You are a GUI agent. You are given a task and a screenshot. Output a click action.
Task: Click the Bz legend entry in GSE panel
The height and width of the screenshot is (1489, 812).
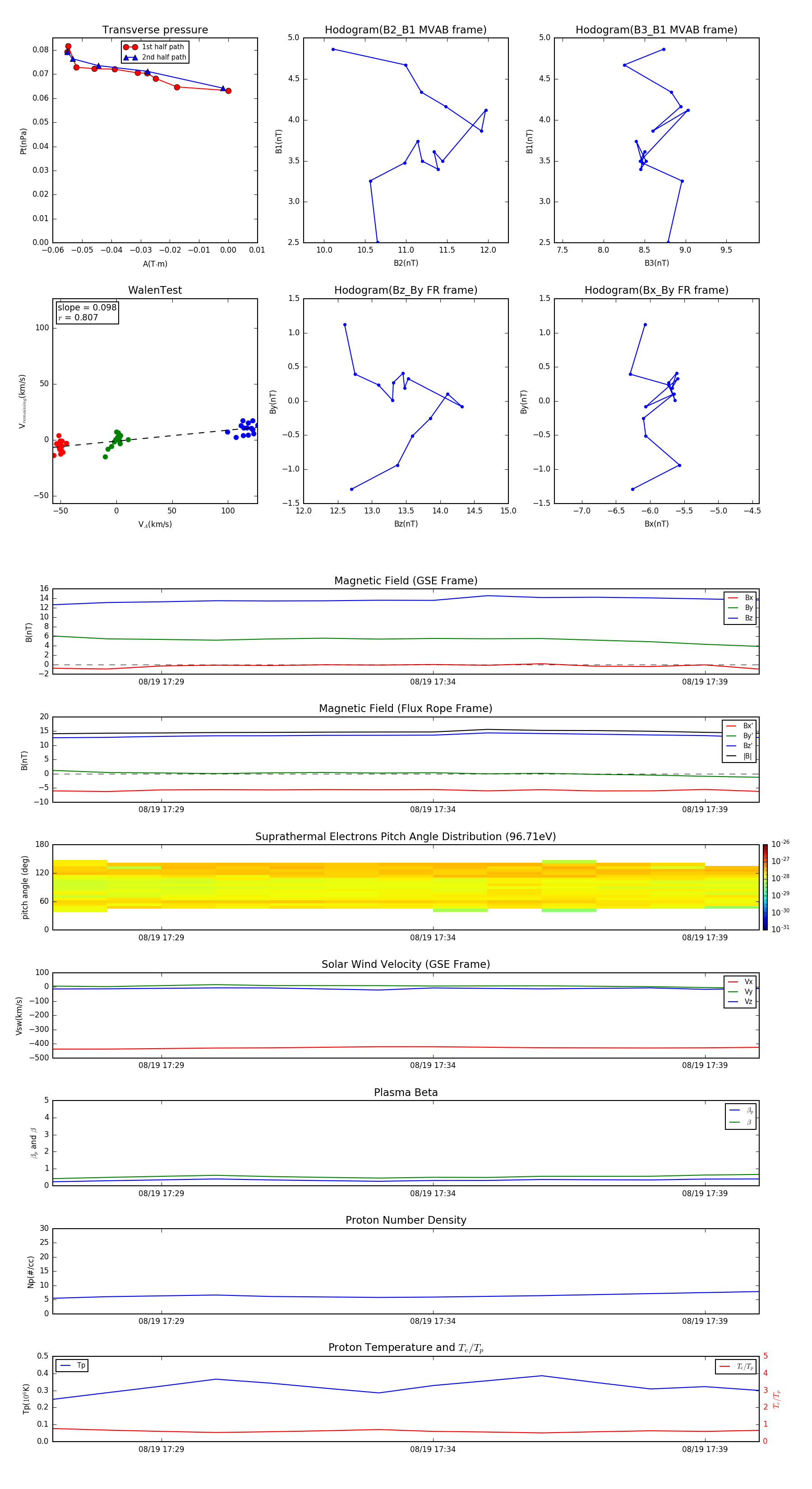coord(740,618)
